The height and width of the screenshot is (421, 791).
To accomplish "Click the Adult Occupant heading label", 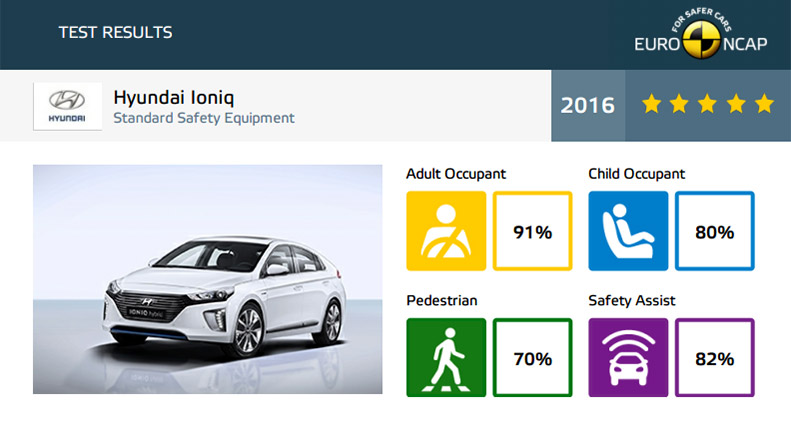I will [456, 174].
